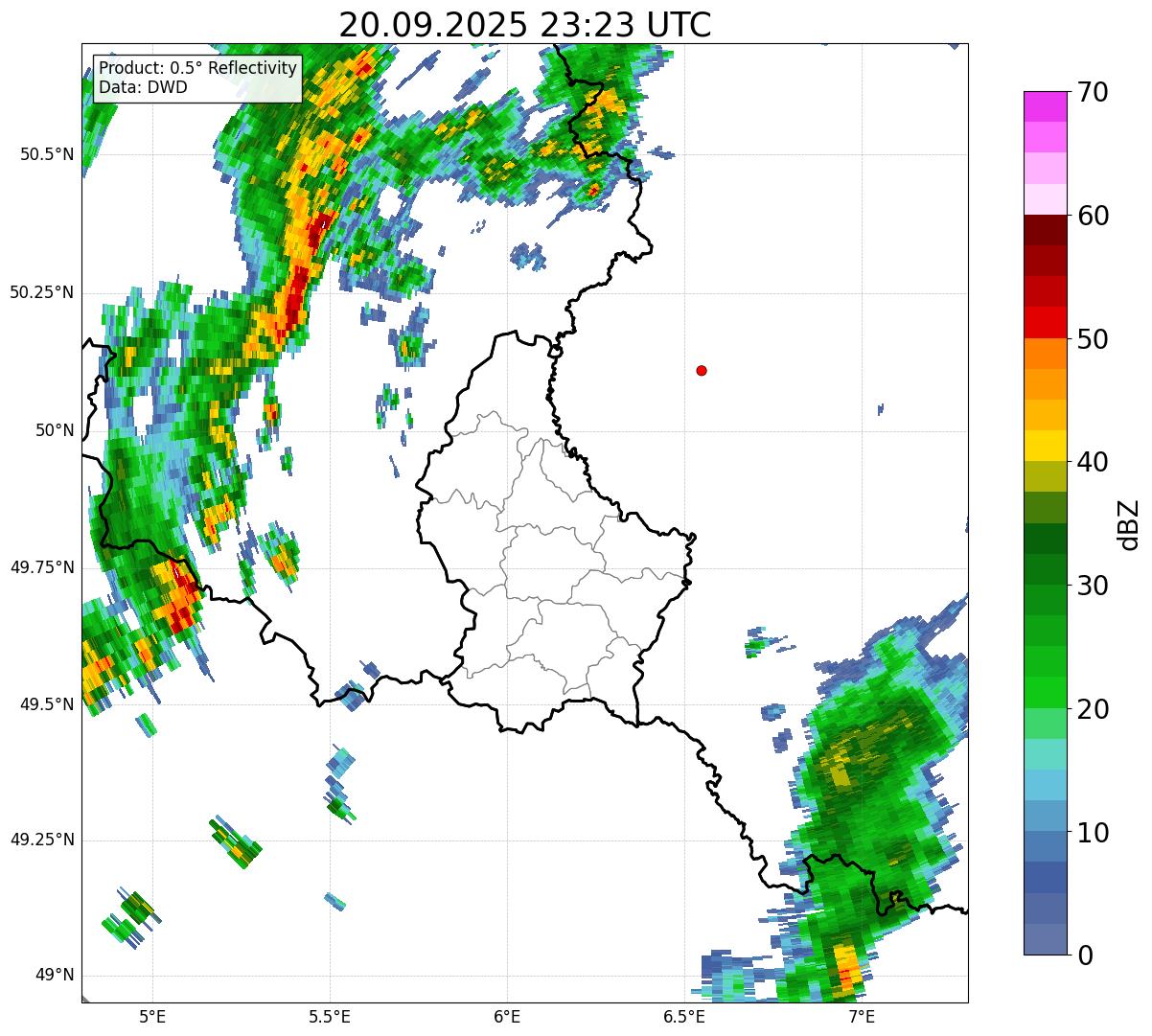Click the "Data: DWD" label
Image resolution: width=1152 pixels, height=1036 pixels.
point(144,87)
